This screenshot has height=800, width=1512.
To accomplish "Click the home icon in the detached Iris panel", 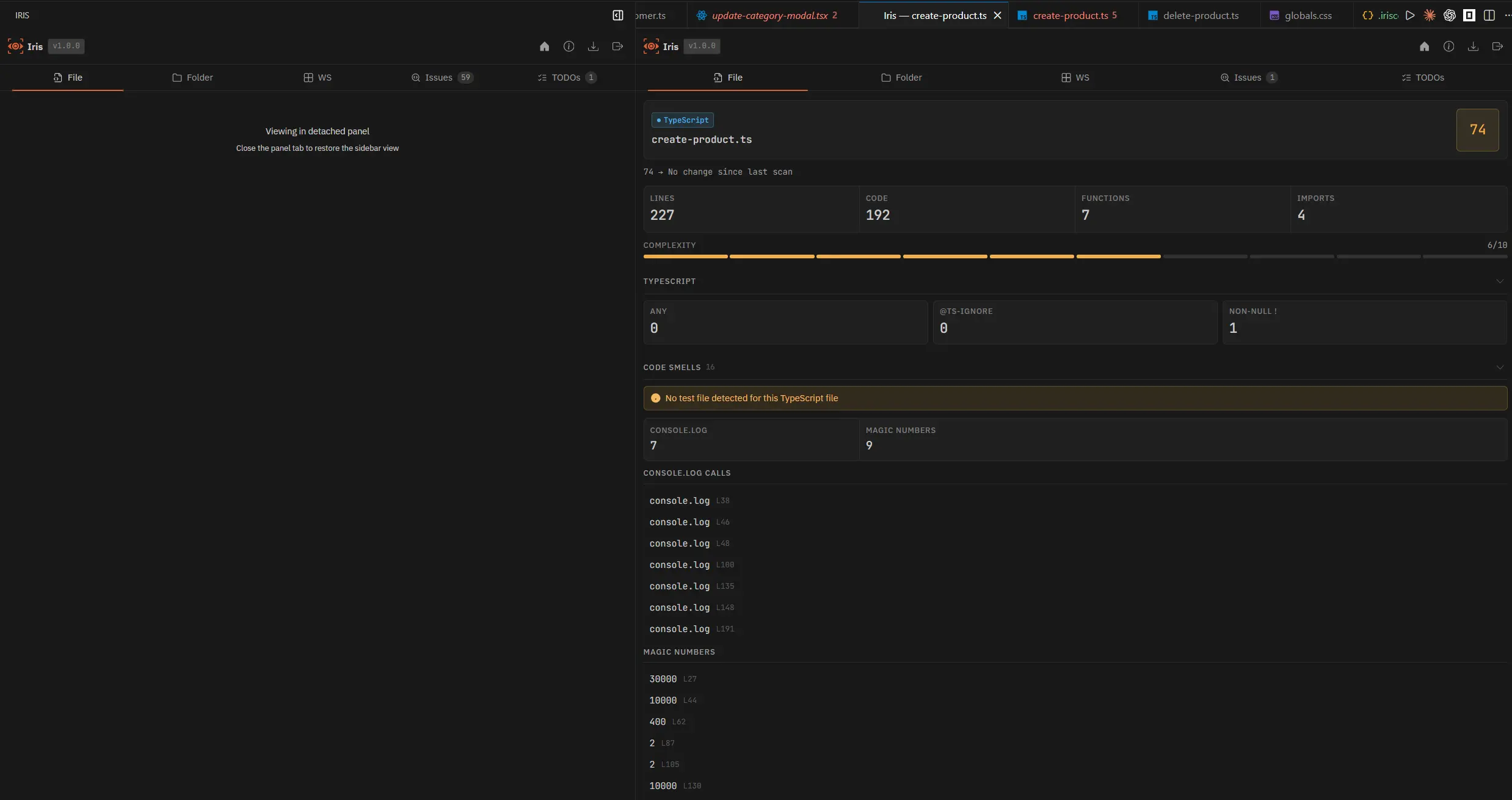I will click(1424, 46).
